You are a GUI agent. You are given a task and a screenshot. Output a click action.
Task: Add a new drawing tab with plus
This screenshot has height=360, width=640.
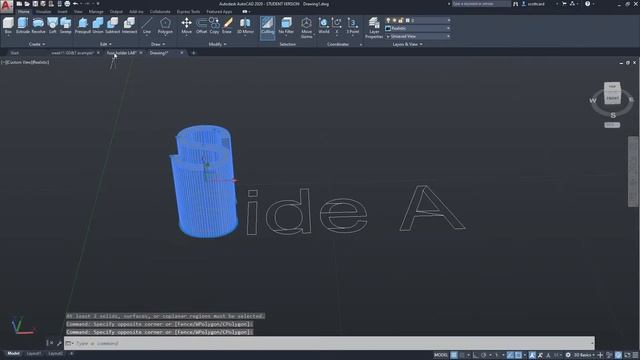coord(193,53)
